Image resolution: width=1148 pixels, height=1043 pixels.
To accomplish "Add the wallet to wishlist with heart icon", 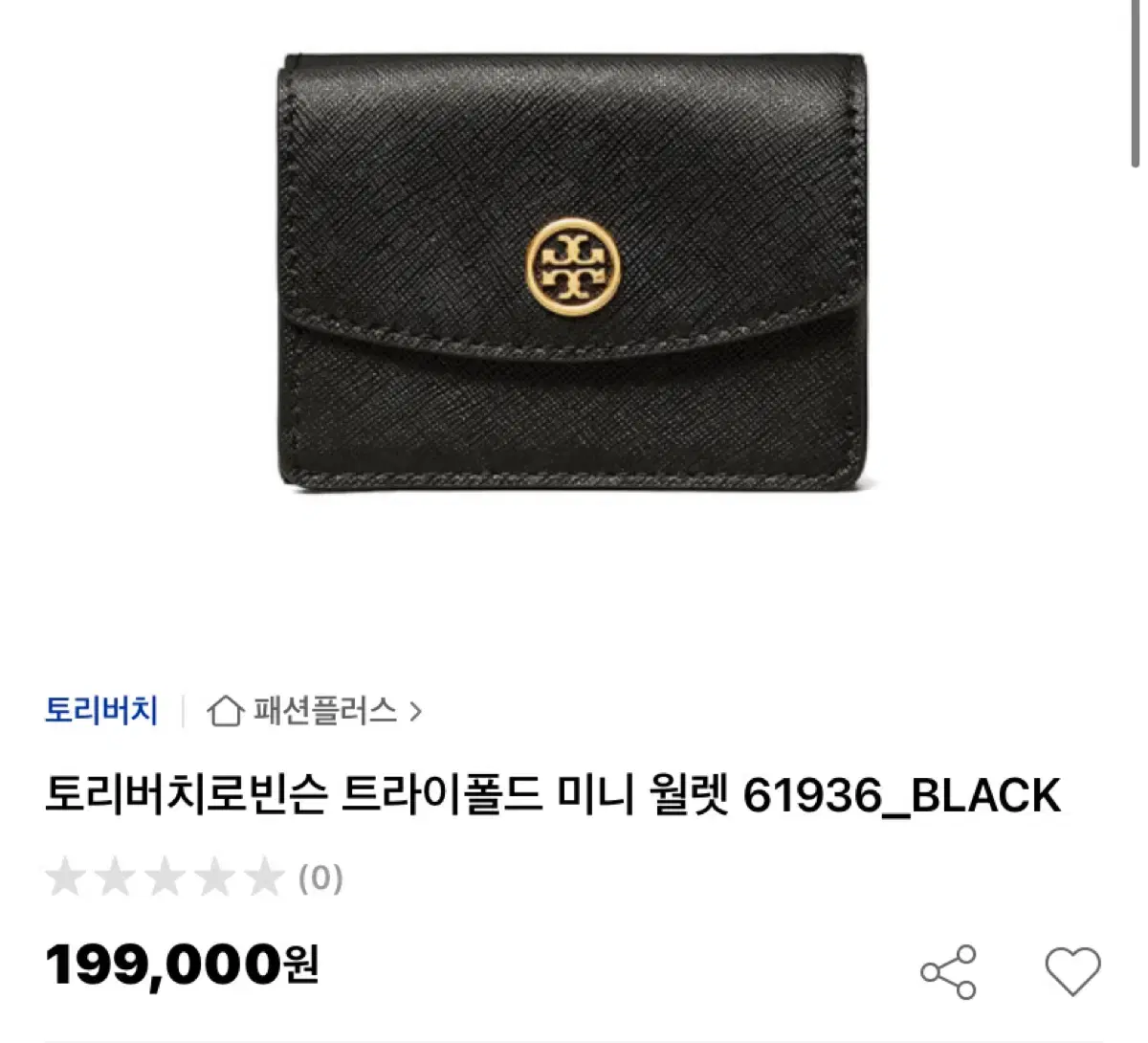I will 1072,972.
